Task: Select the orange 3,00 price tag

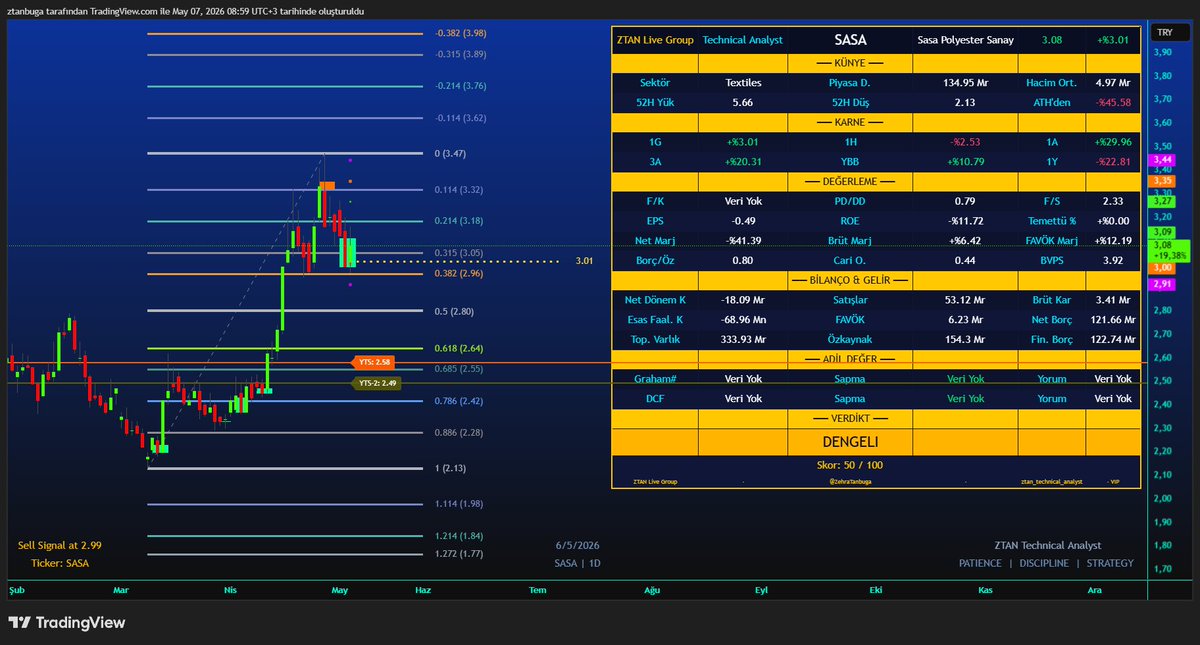Action: click(x=1163, y=267)
